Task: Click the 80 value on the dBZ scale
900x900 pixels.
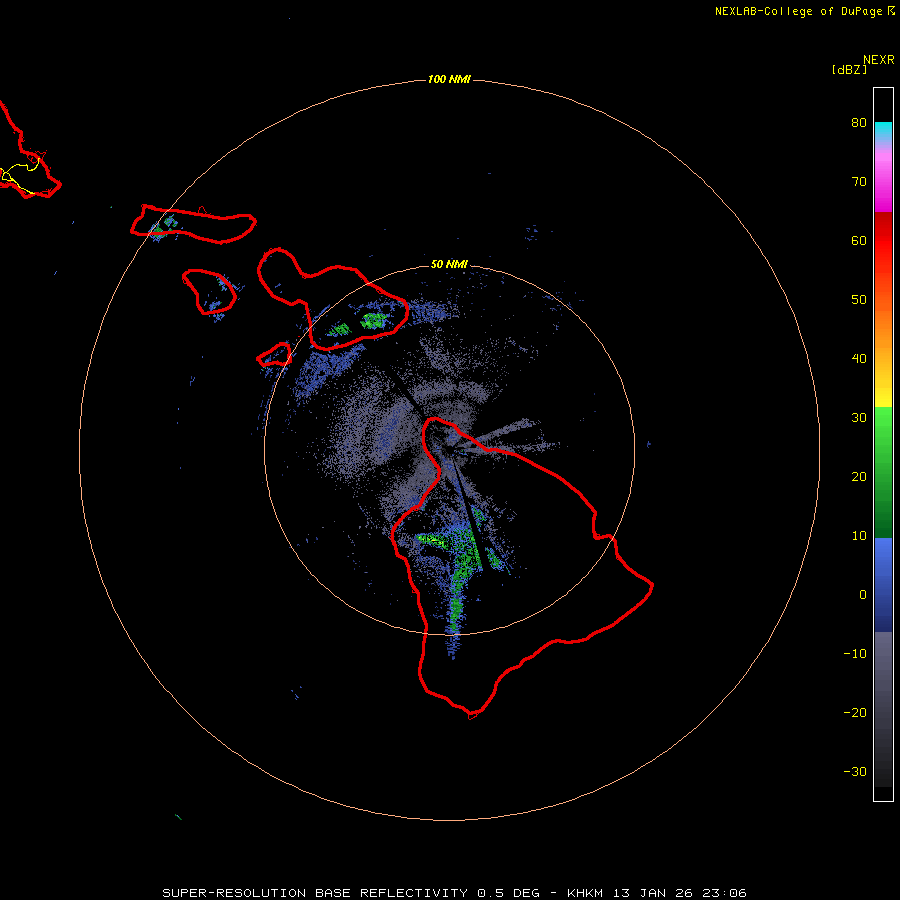Action: [x=859, y=122]
